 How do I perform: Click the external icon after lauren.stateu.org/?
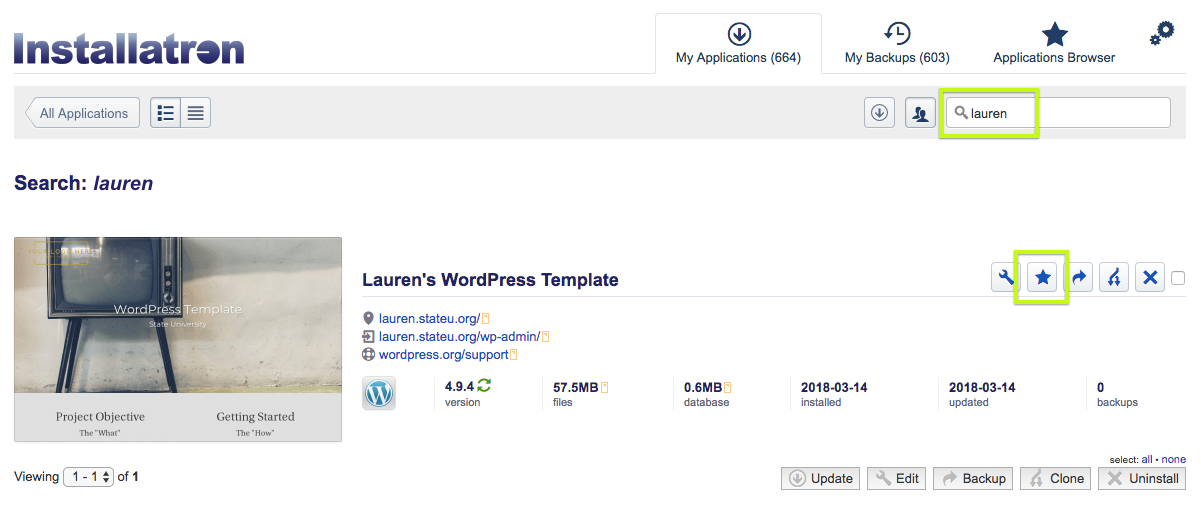pos(485,318)
